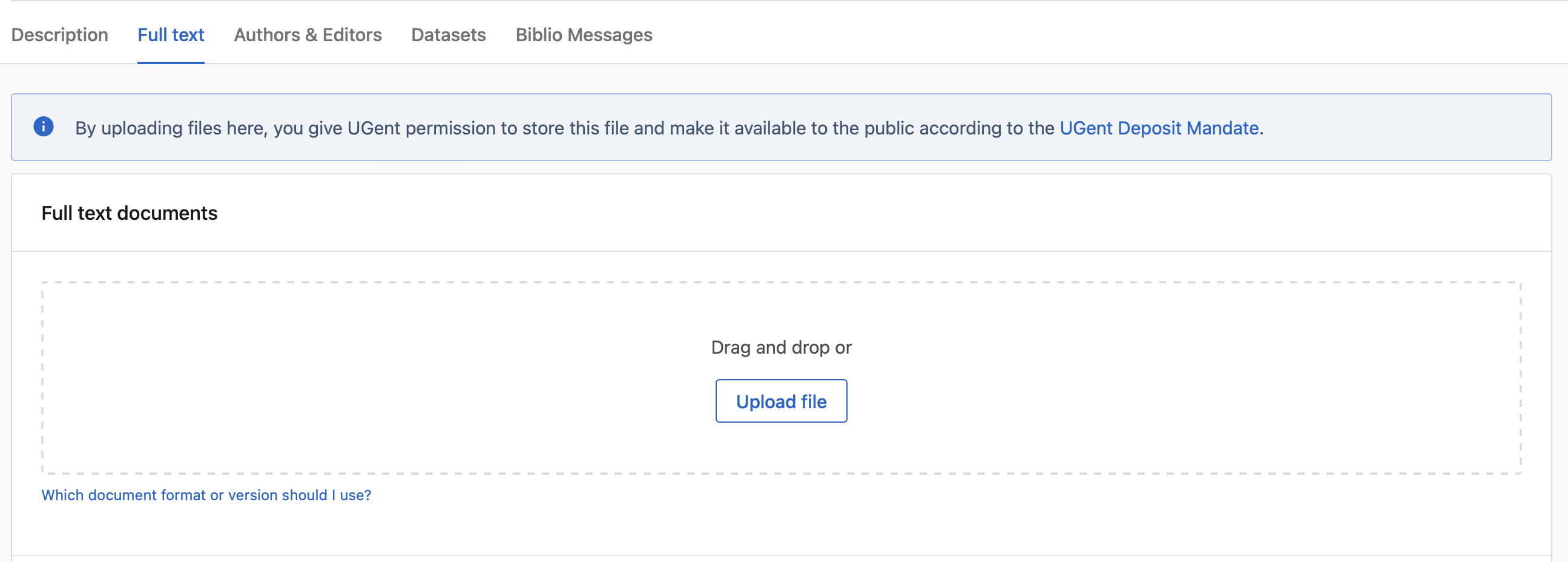Select the Full text tab
Viewport: 1568px width, 562px height.
coord(171,35)
